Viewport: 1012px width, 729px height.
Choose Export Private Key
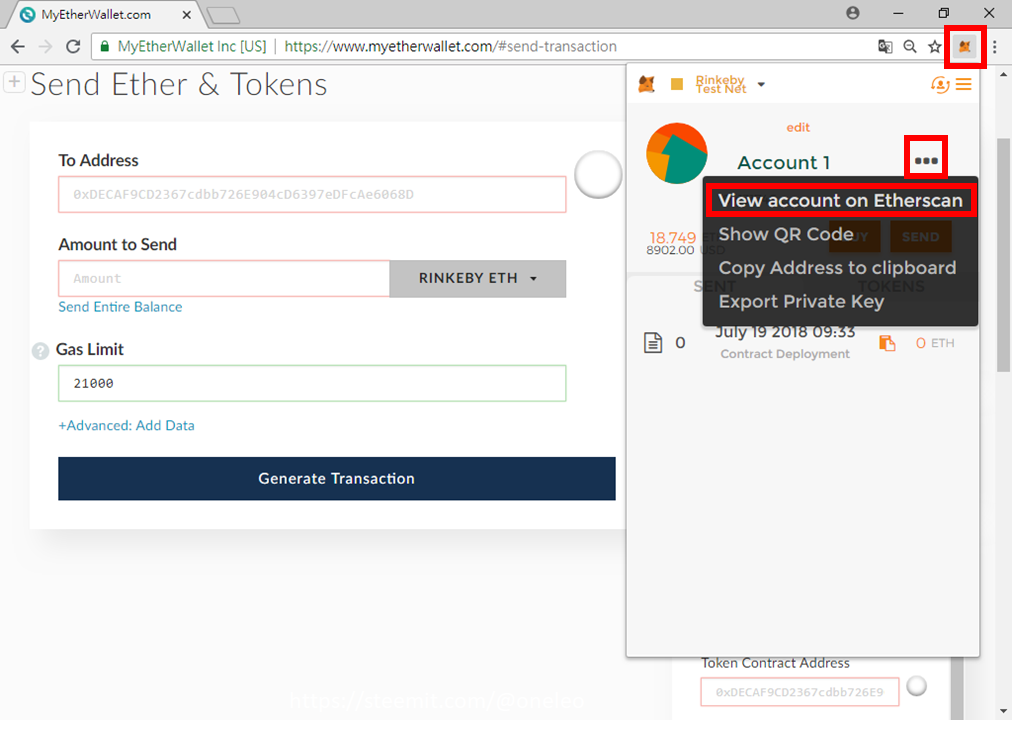[801, 301]
